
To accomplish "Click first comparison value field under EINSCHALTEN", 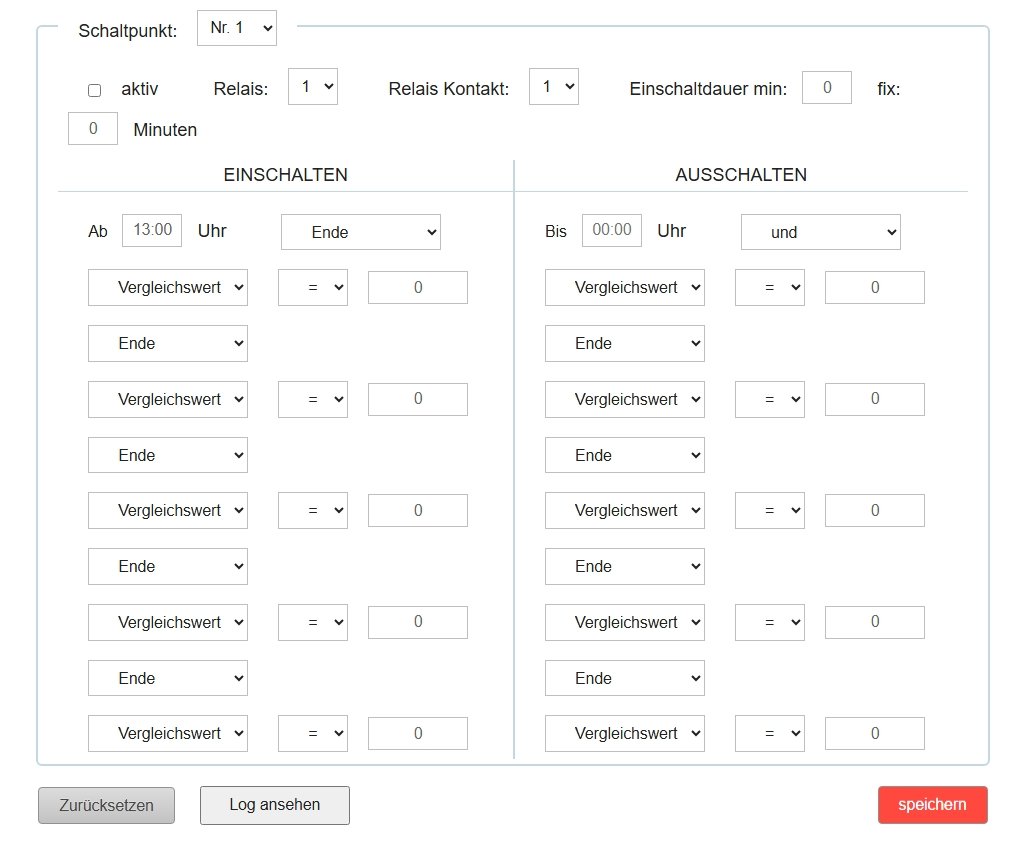I will [418, 288].
